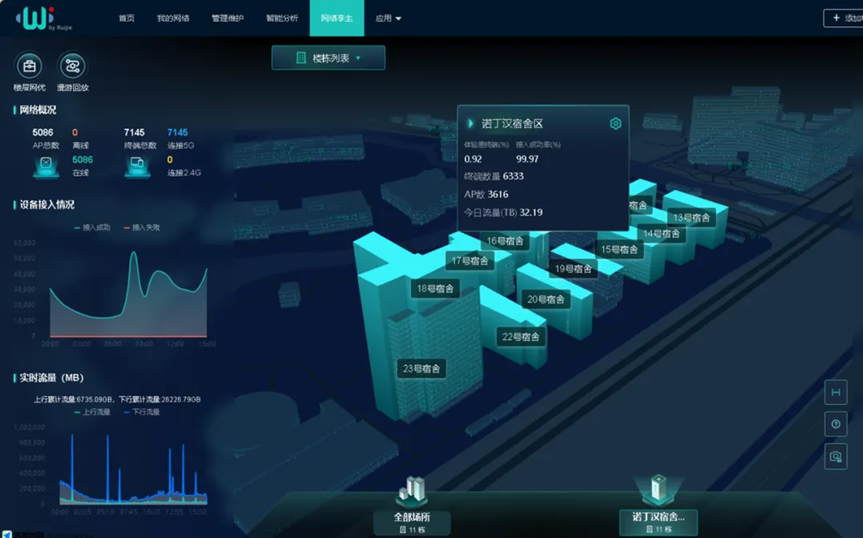Expand the 楼栋列表 building list dropdown
This screenshot has width=863, height=538.
[328, 58]
